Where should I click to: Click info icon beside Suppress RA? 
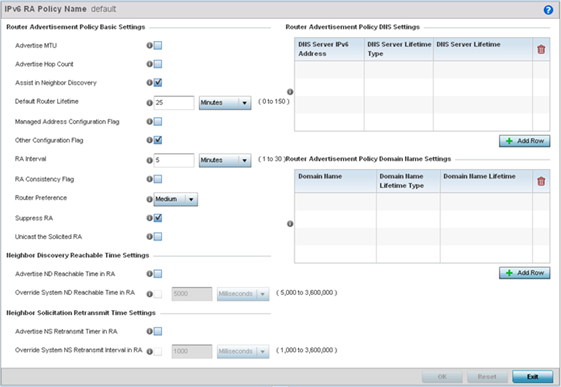point(149,218)
